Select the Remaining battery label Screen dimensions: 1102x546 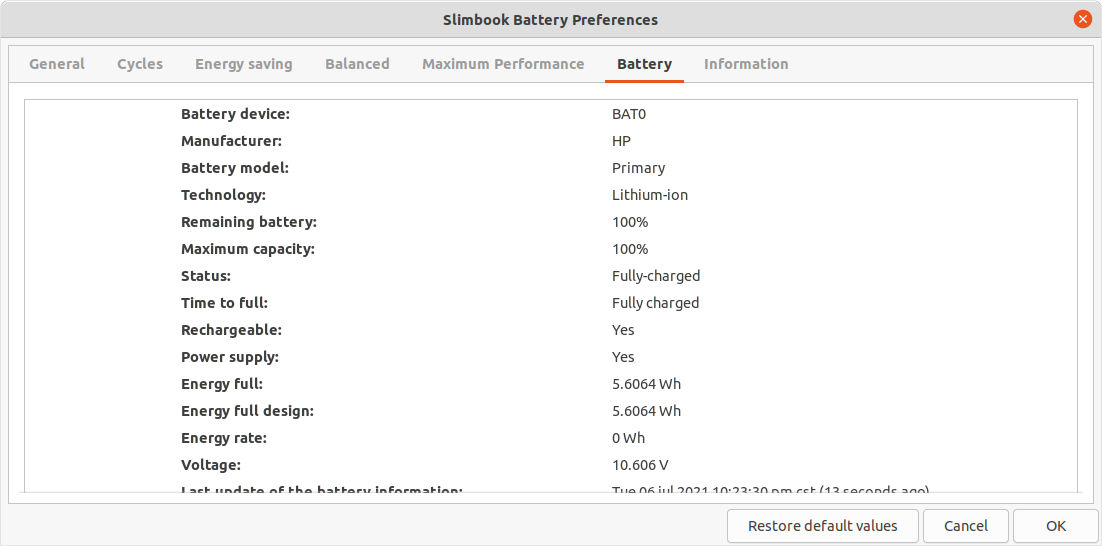pos(248,222)
